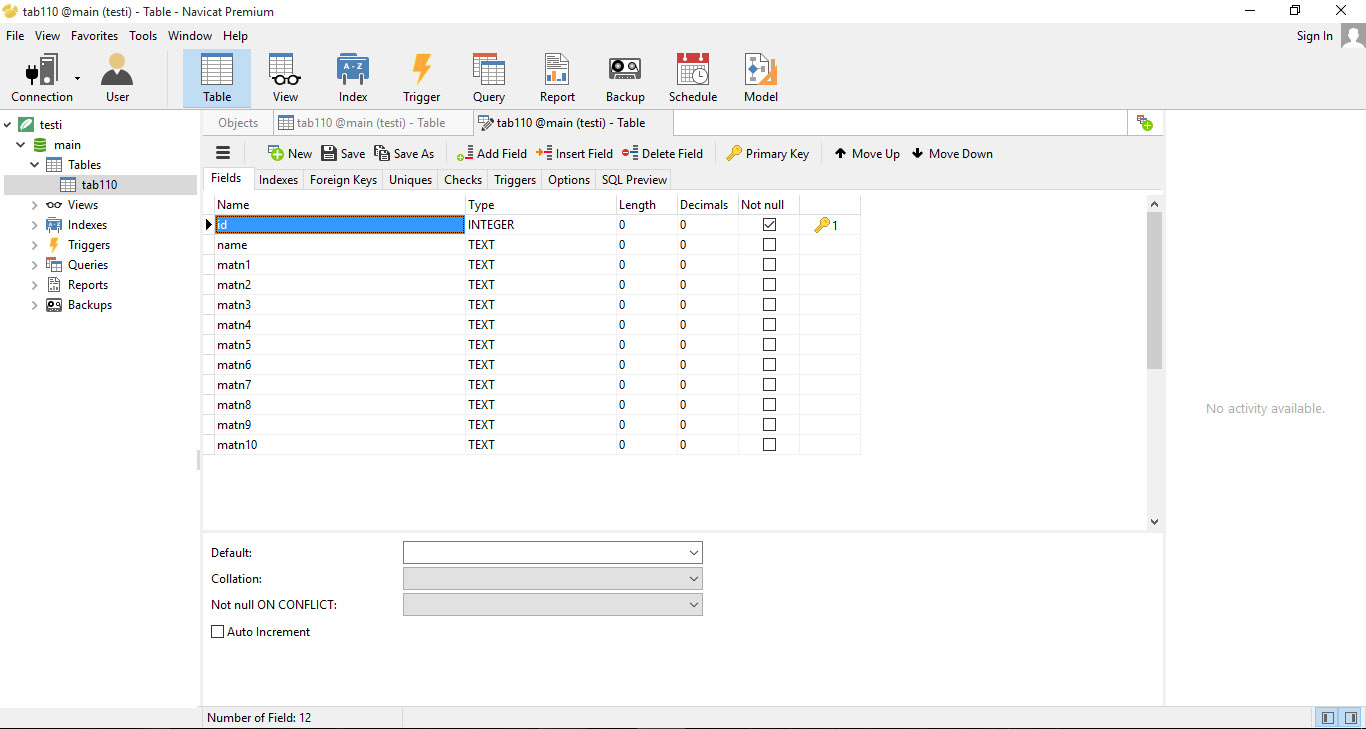The image size is (1366, 729).
Task: Open the Favorites menu
Action: click(x=94, y=36)
